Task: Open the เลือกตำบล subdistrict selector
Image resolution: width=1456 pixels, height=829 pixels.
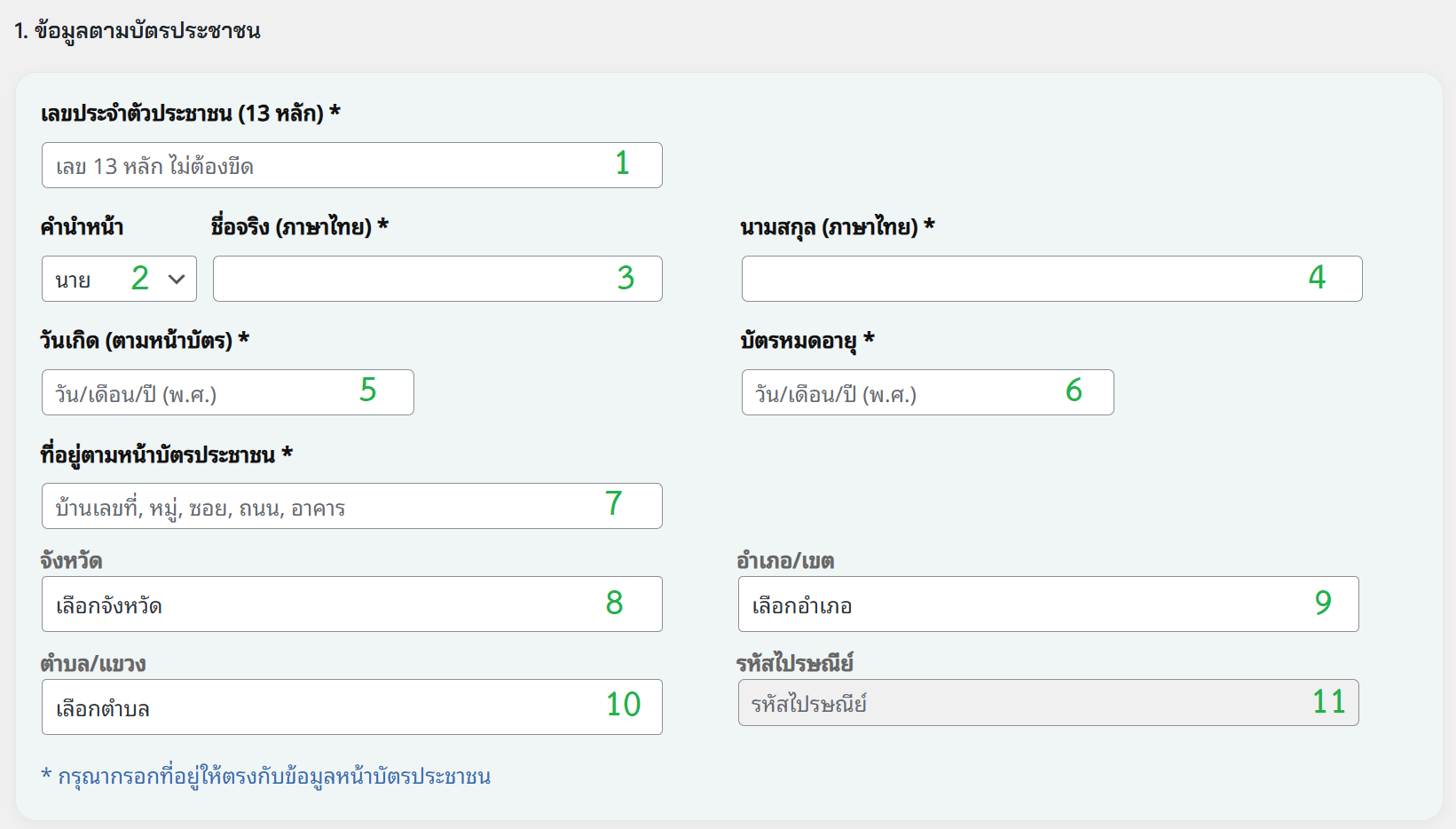Action: [x=351, y=707]
